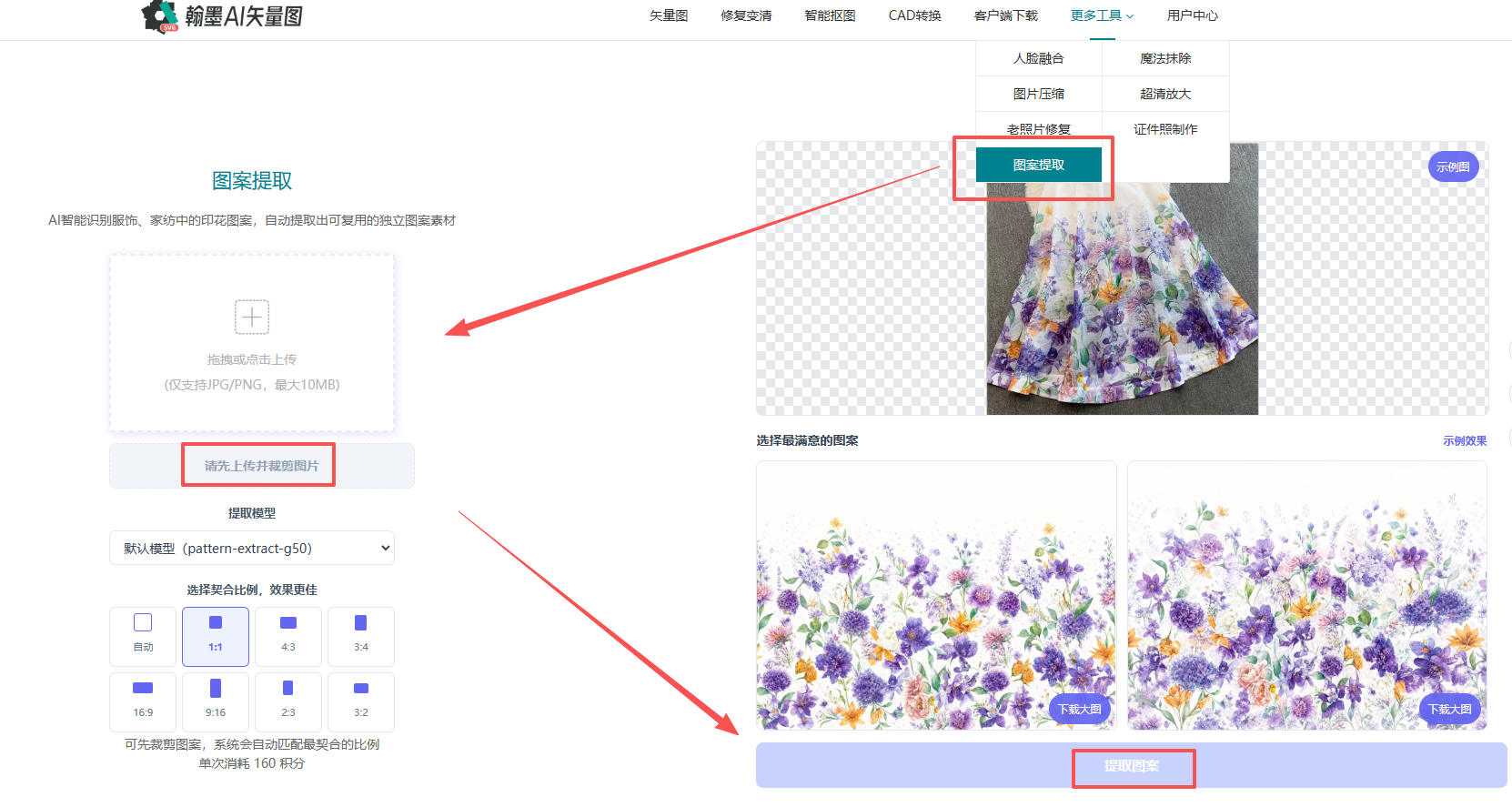This screenshot has width=1512, height=807.
Task: Choose 魔法抹除 from the menu
Action: (x=1165, y=58)
